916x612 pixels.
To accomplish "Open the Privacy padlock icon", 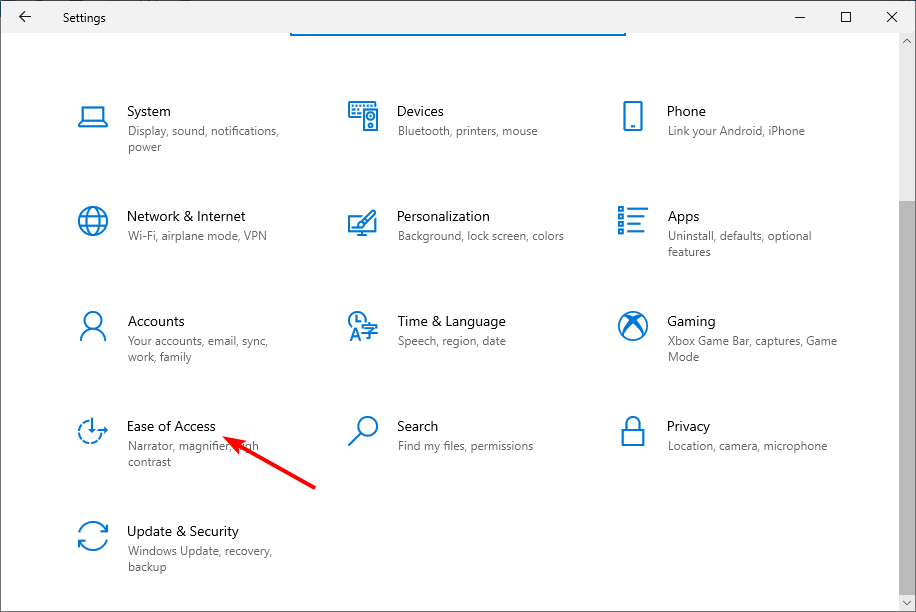I will pos(632,431).
